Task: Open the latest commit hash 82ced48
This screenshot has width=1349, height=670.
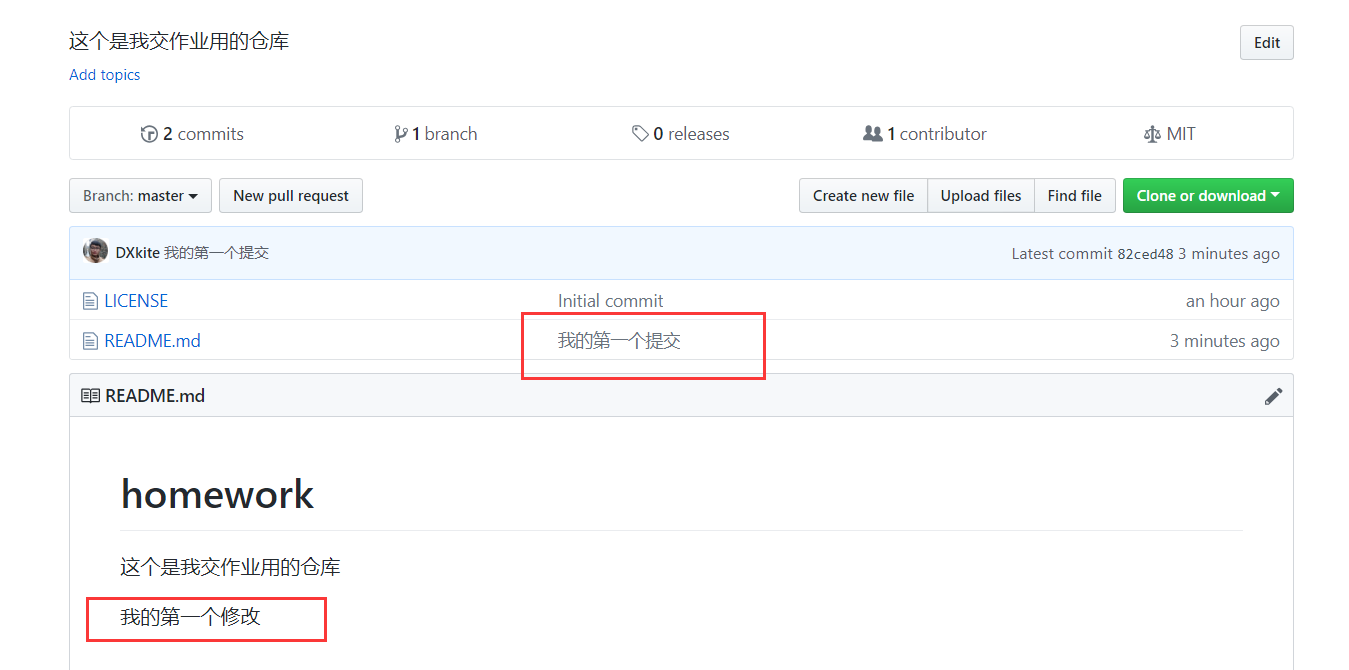Action: point(1145,254)
